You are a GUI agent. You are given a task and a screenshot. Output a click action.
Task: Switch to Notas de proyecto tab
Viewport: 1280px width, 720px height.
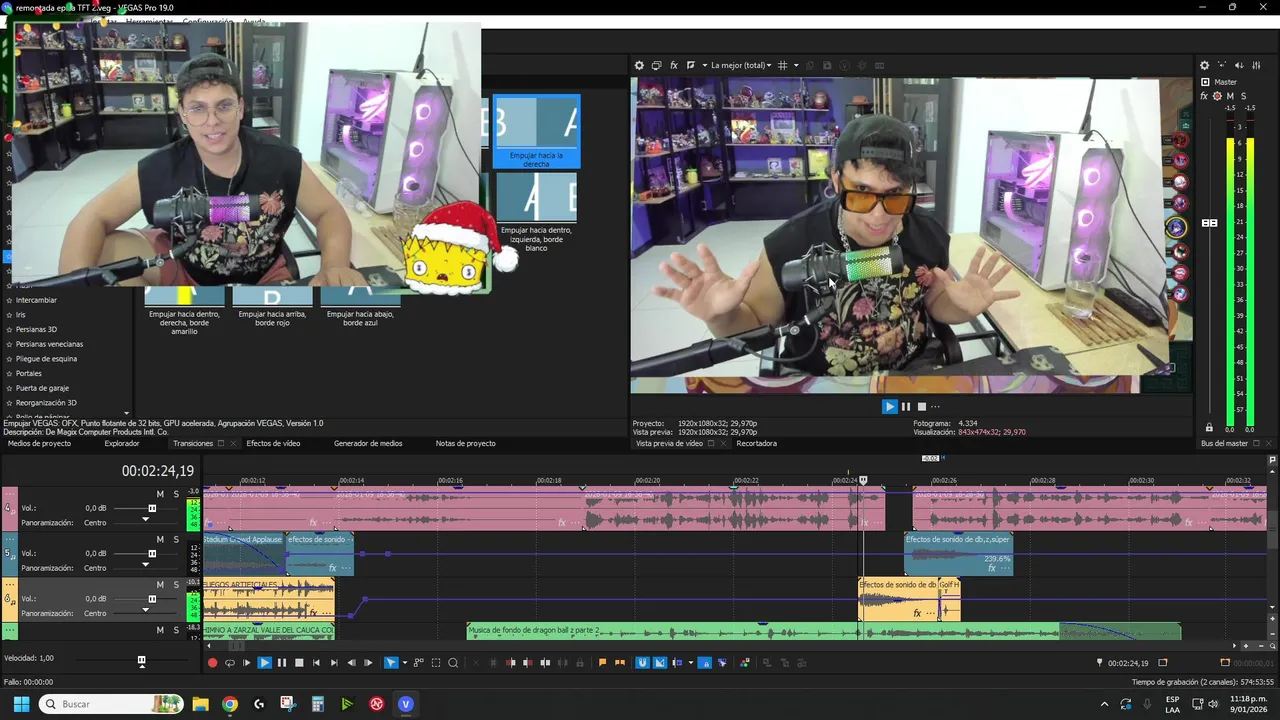(465, 443)
